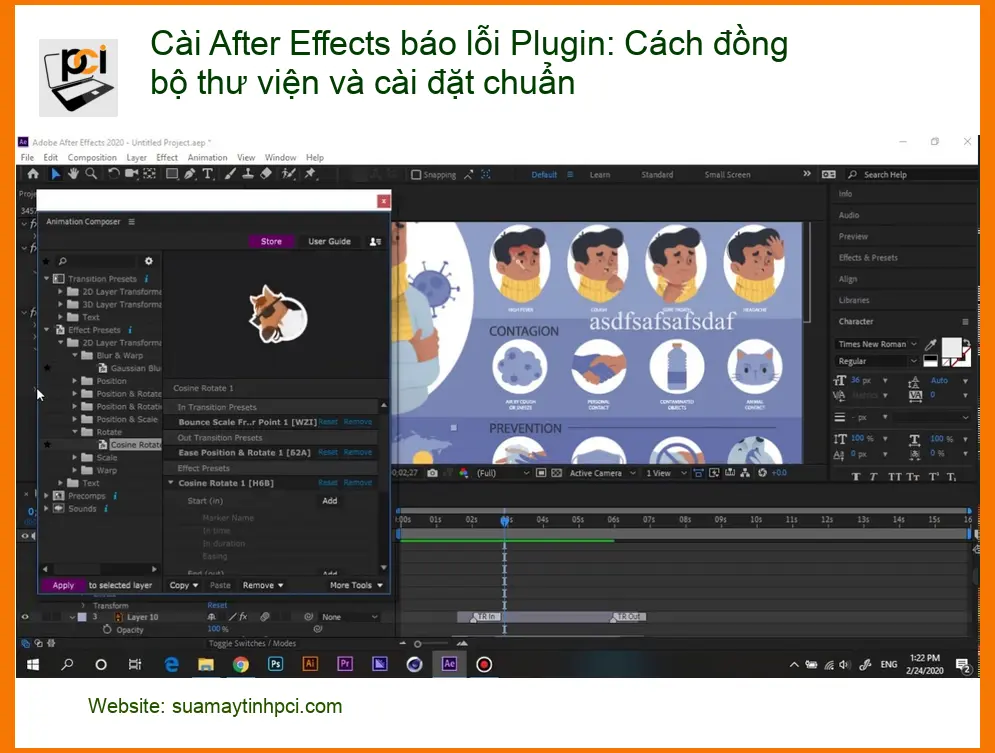Select the Hand tool

pos(73,174)
